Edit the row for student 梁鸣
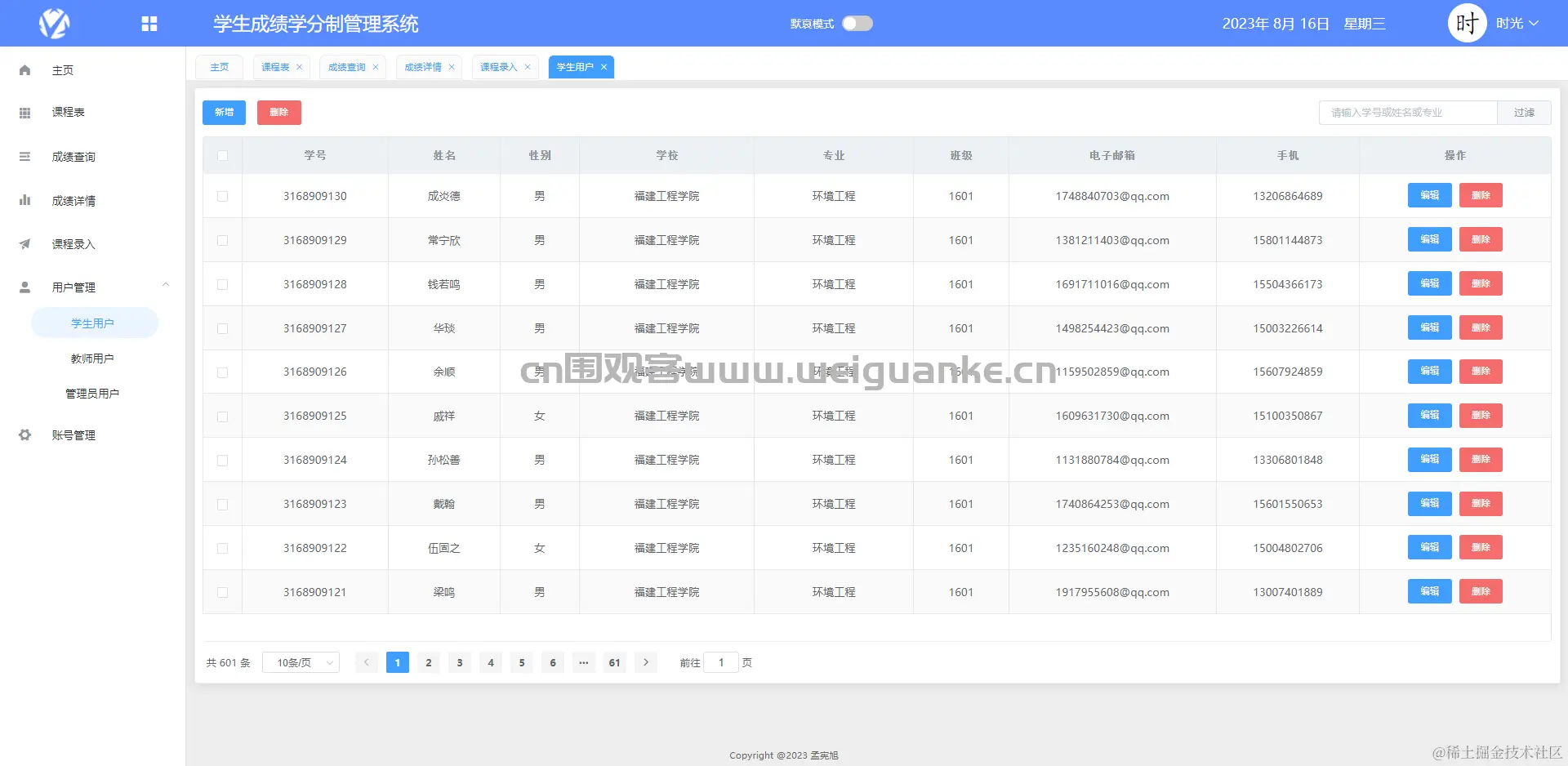 (x=1429, y=592)
